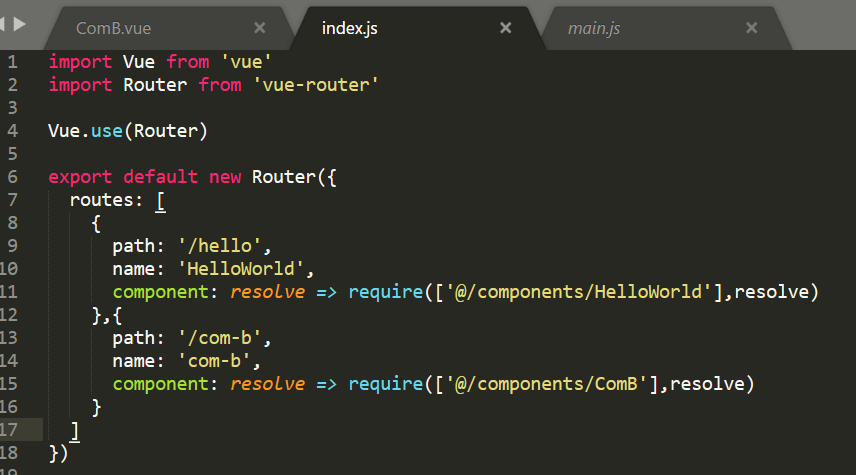856x475 pixels.
Task: Select the index.js tab
Action: point(349,28)
